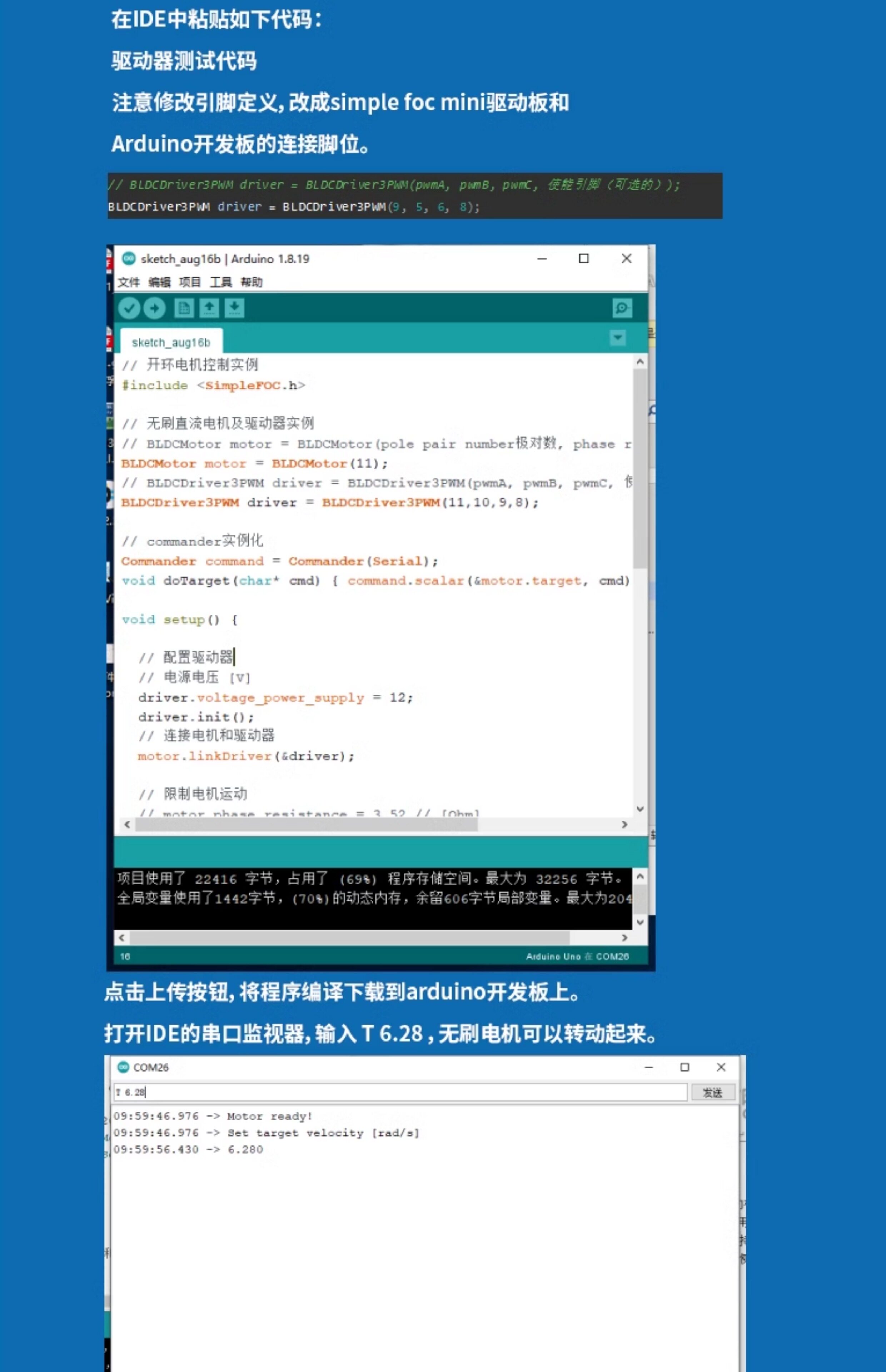Click the '// 开环电机控制实例' comment line
Screen dimensions: 886x1372
pos(190,364)
